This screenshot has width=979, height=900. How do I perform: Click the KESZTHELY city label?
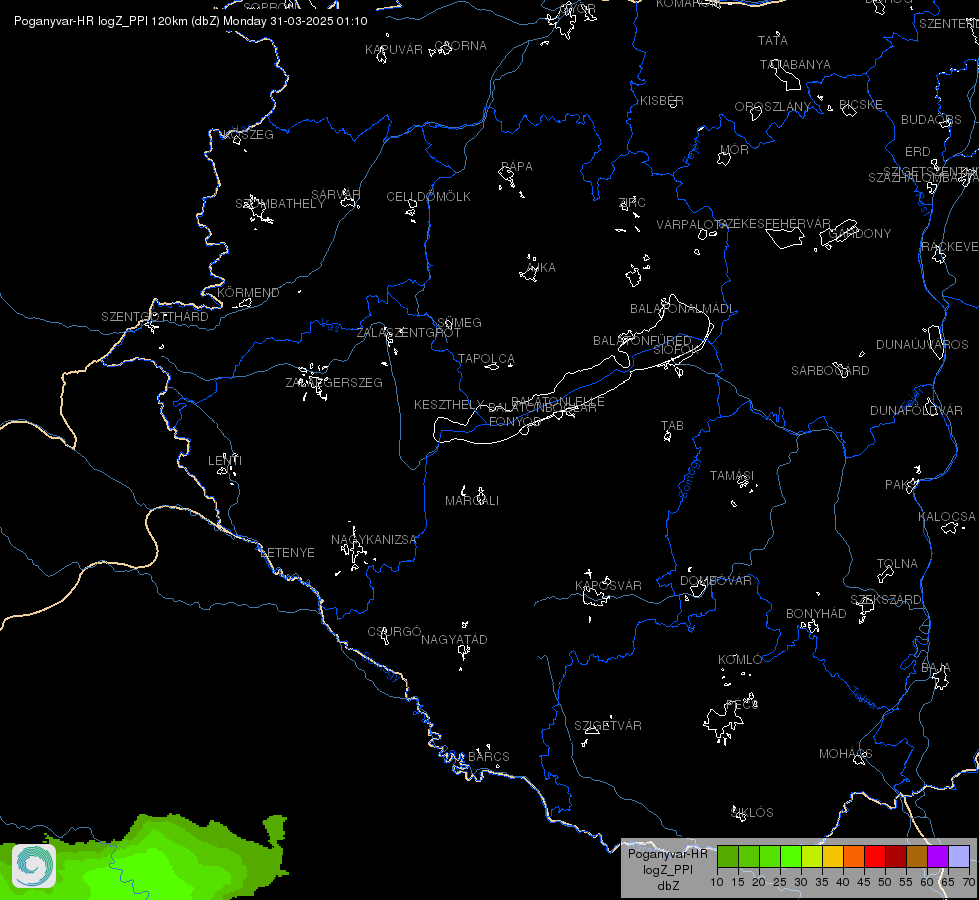pos(449,405)
